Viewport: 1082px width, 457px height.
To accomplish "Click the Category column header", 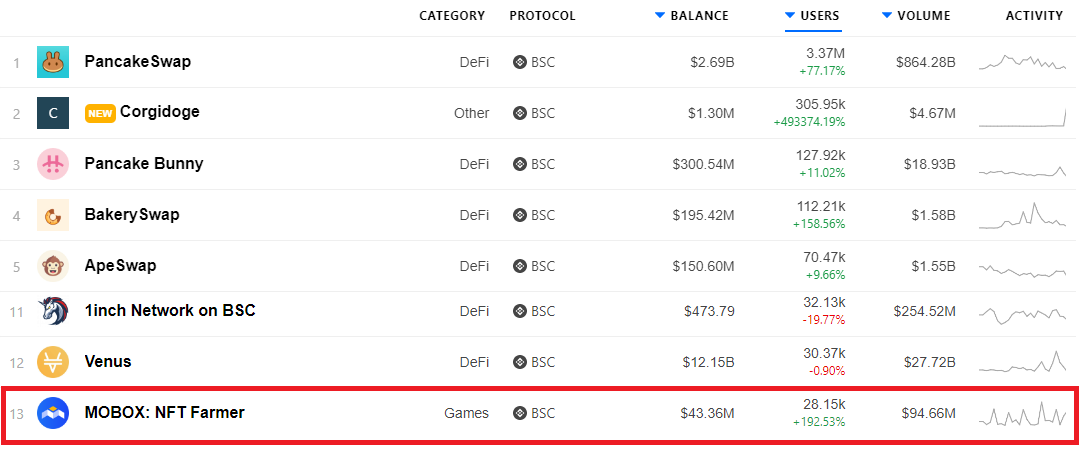I will [x=452, y=16].
